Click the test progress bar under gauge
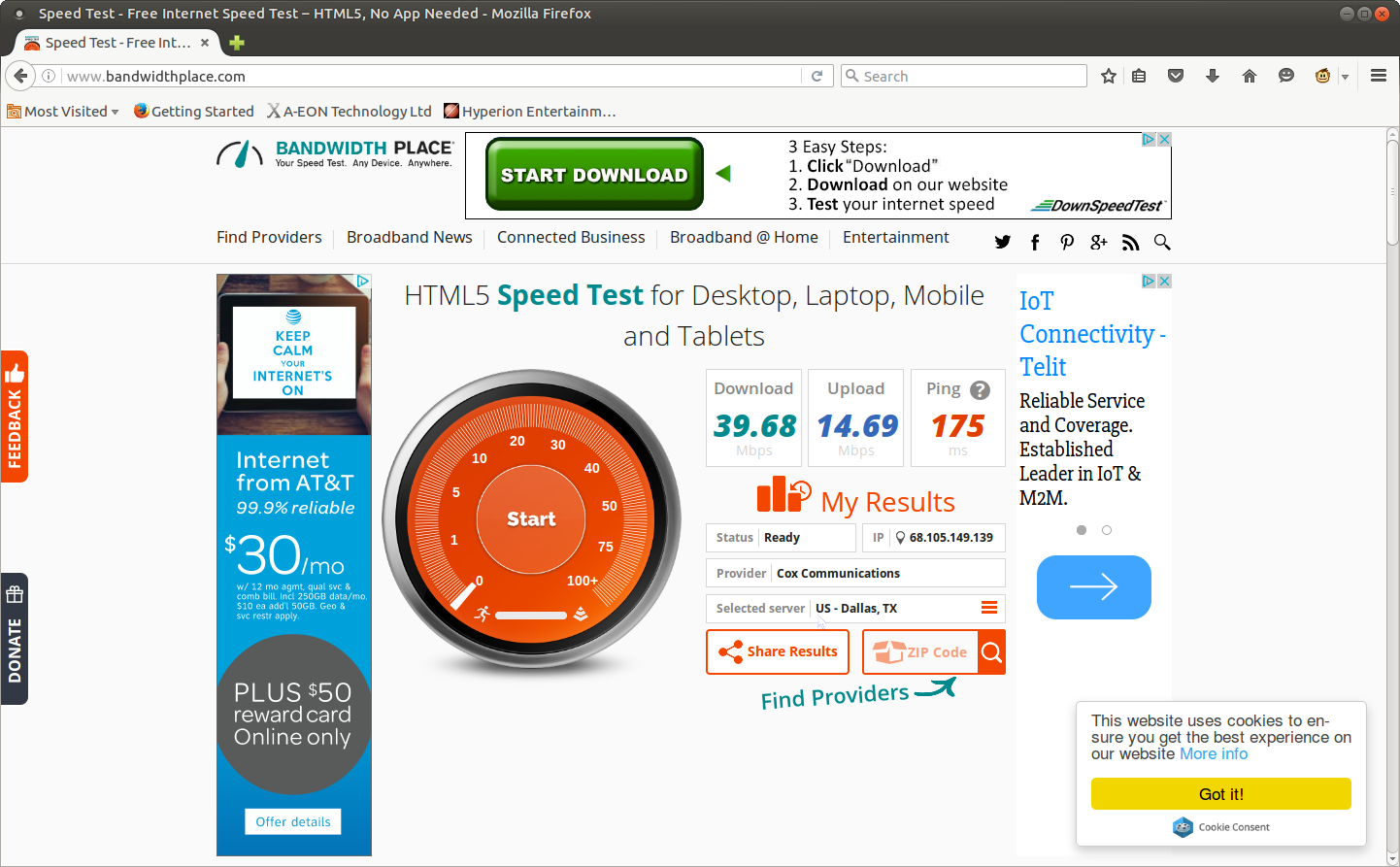Image resolution: width=1400 pixels, height=867 pixels. 531,616
